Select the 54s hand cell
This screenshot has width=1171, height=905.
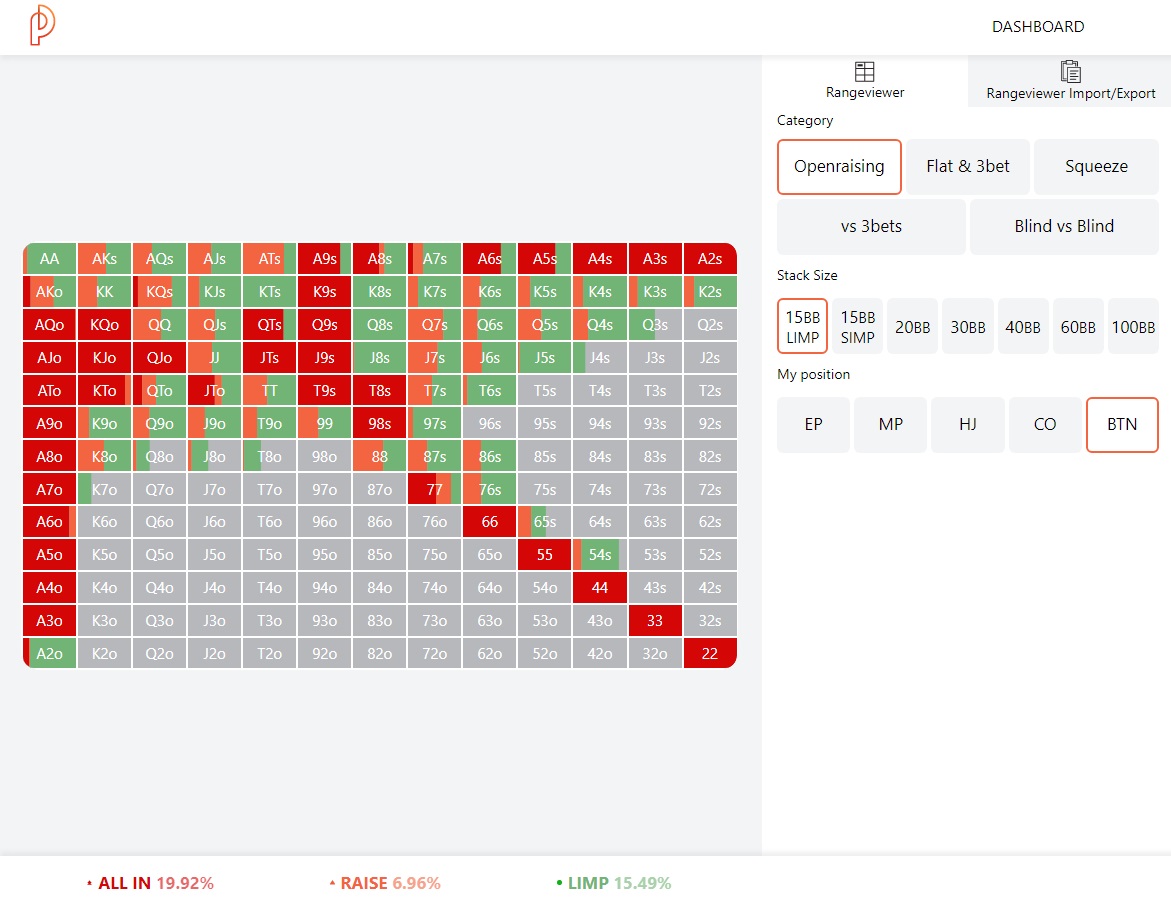point(600,555)
